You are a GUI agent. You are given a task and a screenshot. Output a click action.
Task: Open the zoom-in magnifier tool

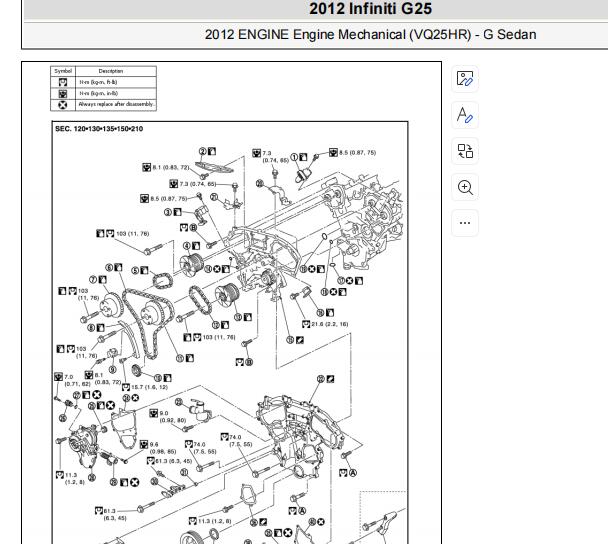click(465, 187)
